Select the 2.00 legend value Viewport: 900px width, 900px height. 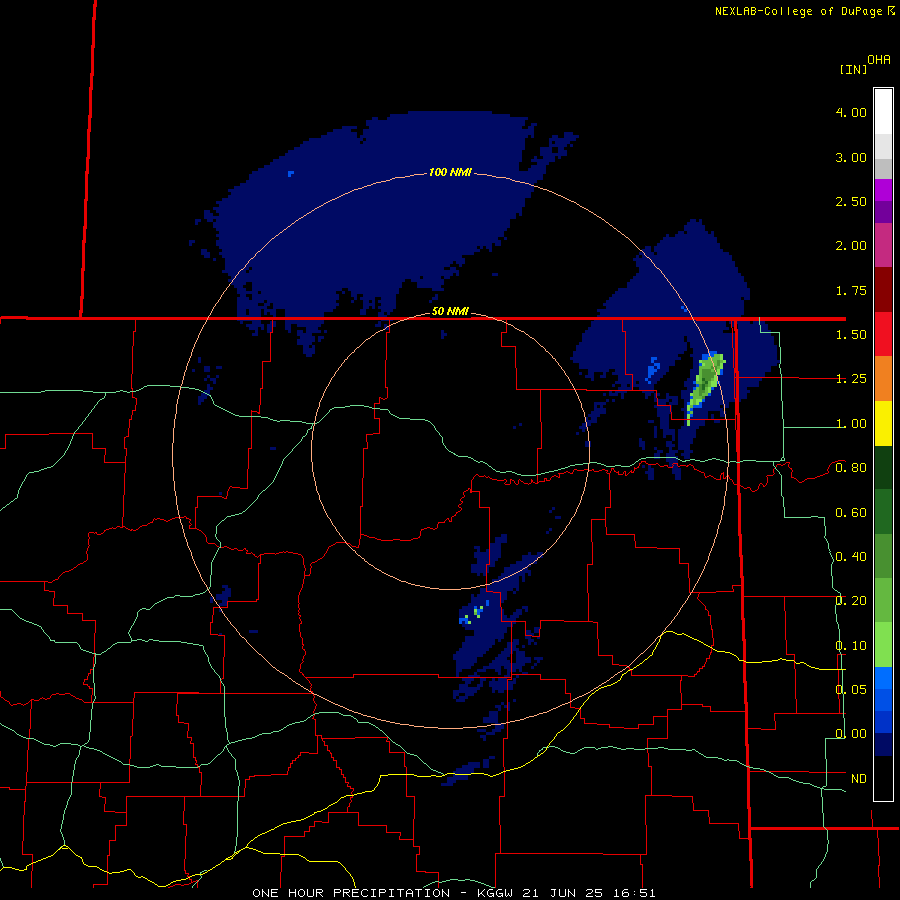pos(851,246)
